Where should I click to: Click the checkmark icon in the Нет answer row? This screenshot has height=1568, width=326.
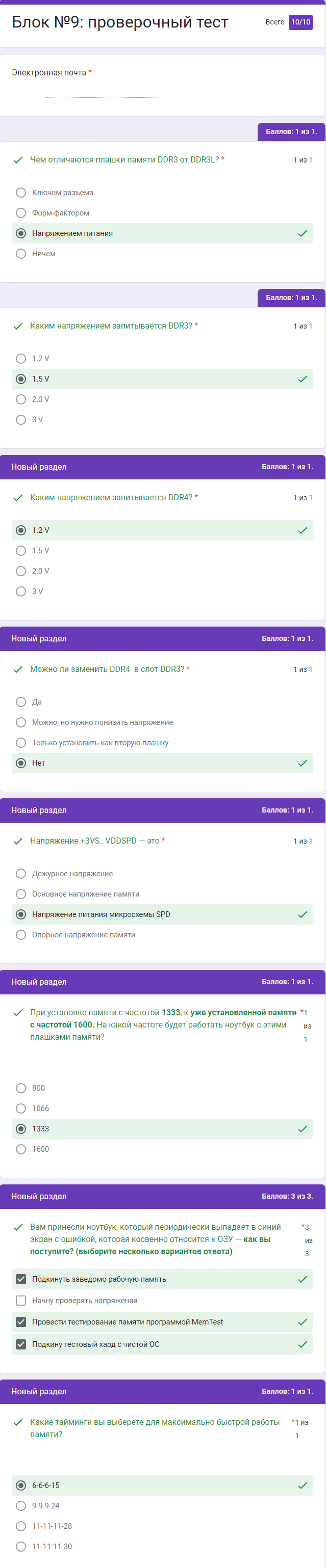302,763
